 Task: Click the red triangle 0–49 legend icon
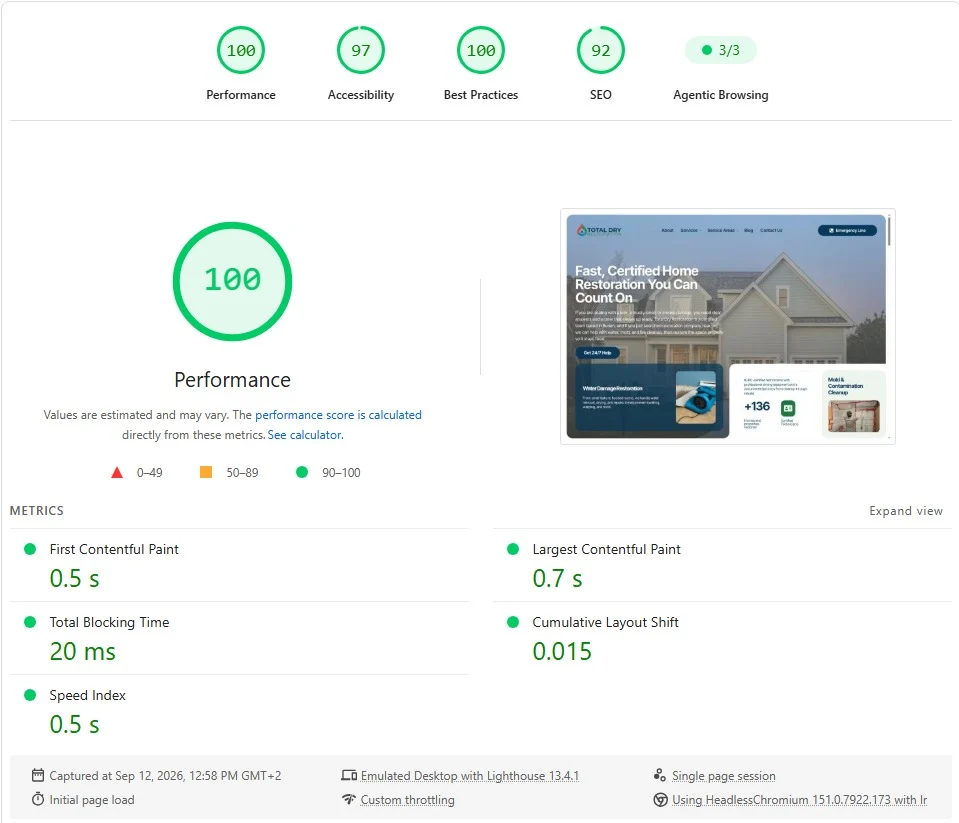pos(117,472)
